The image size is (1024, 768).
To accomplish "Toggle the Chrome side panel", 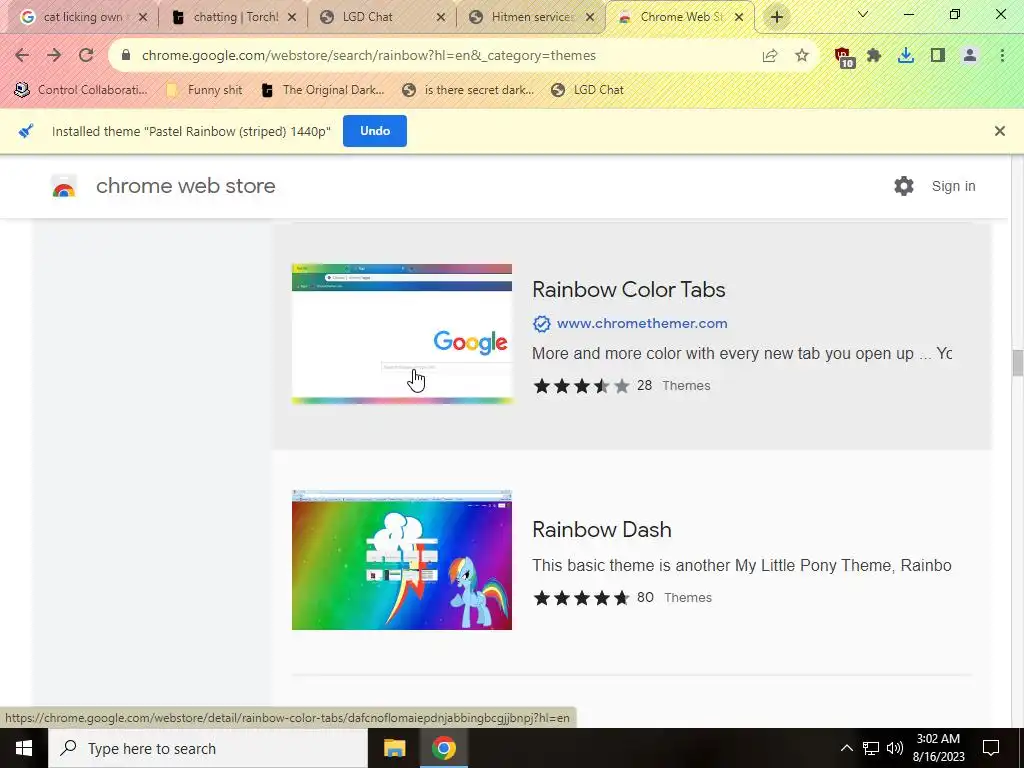I will pyautogui.click(x=938, y=56).
